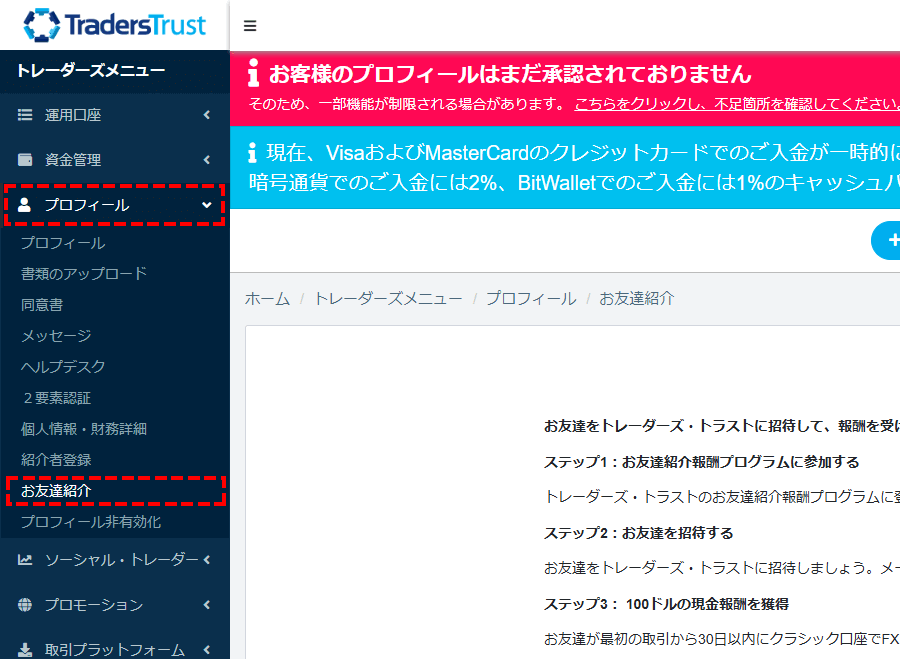The height and width of the screenshot is (659, 900).
Task: Click the 運用口座 list icon
Action: point(25,115)
